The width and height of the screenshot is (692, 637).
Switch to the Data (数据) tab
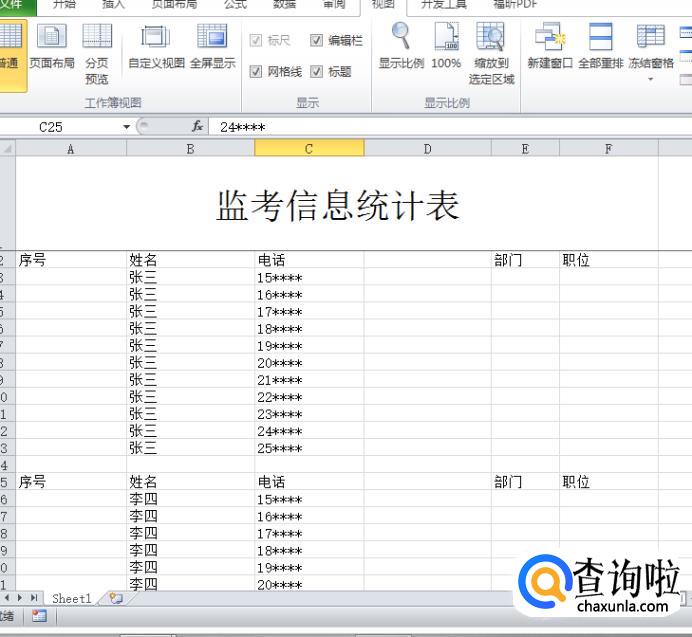tap(284, 5)
